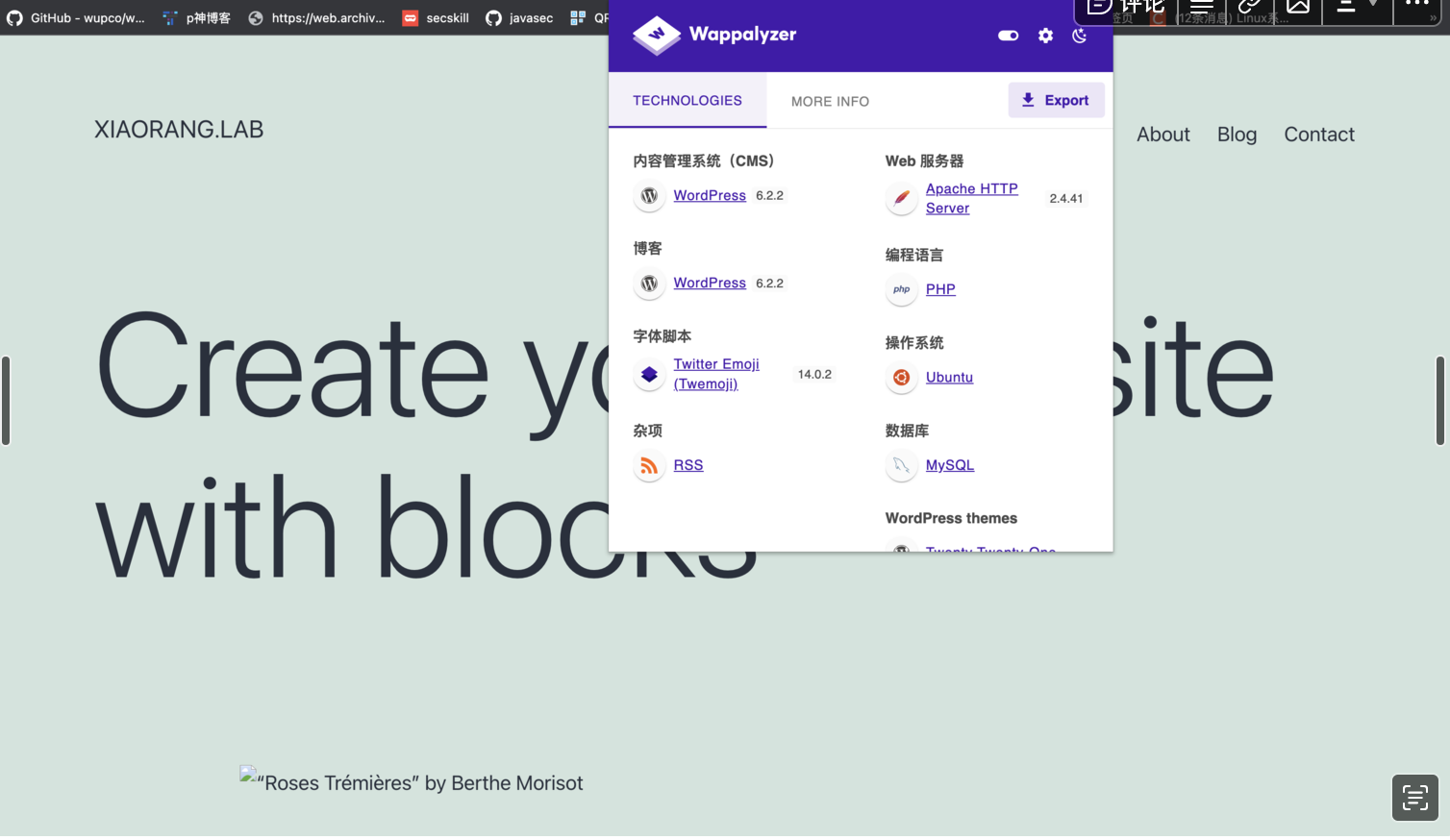1450x840 pixels.
Task: Open the javasec bookmark
Action: tap(519, 17)
